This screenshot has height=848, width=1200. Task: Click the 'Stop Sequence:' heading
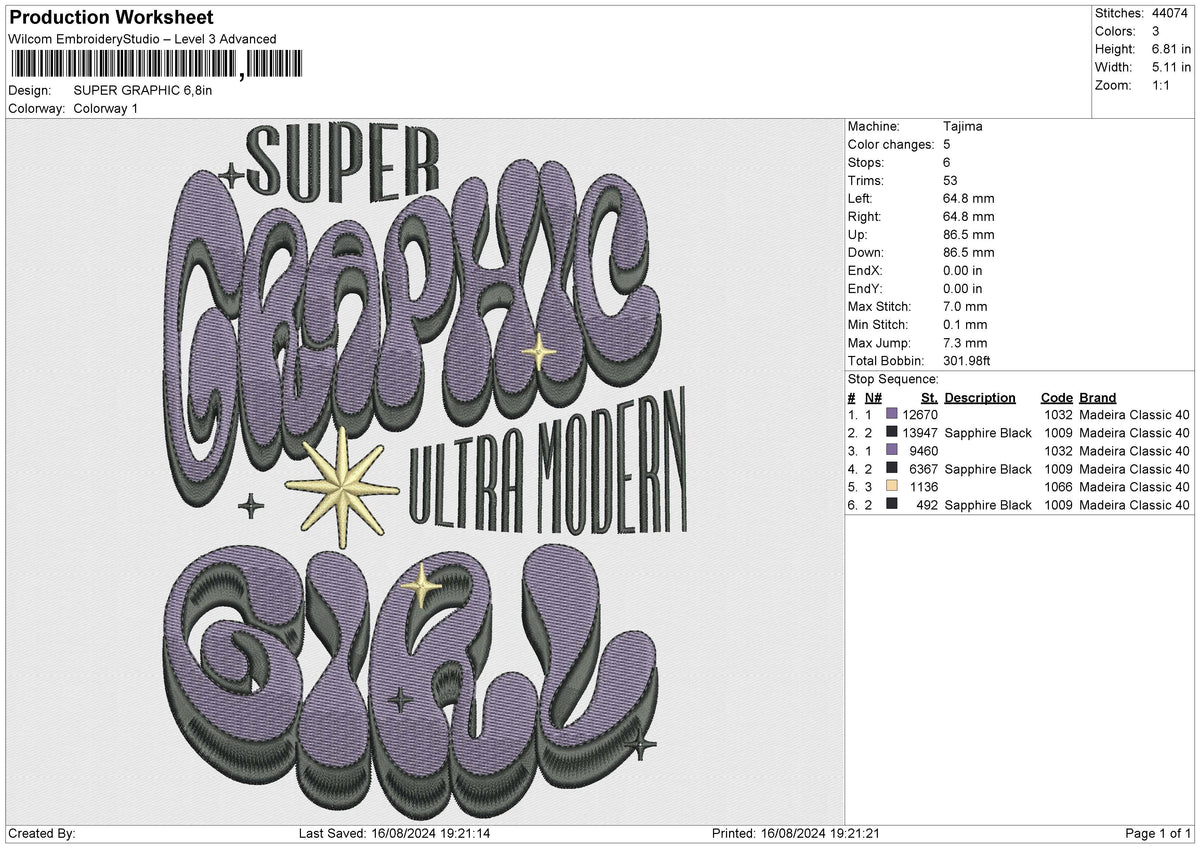[x=893, y=379]
